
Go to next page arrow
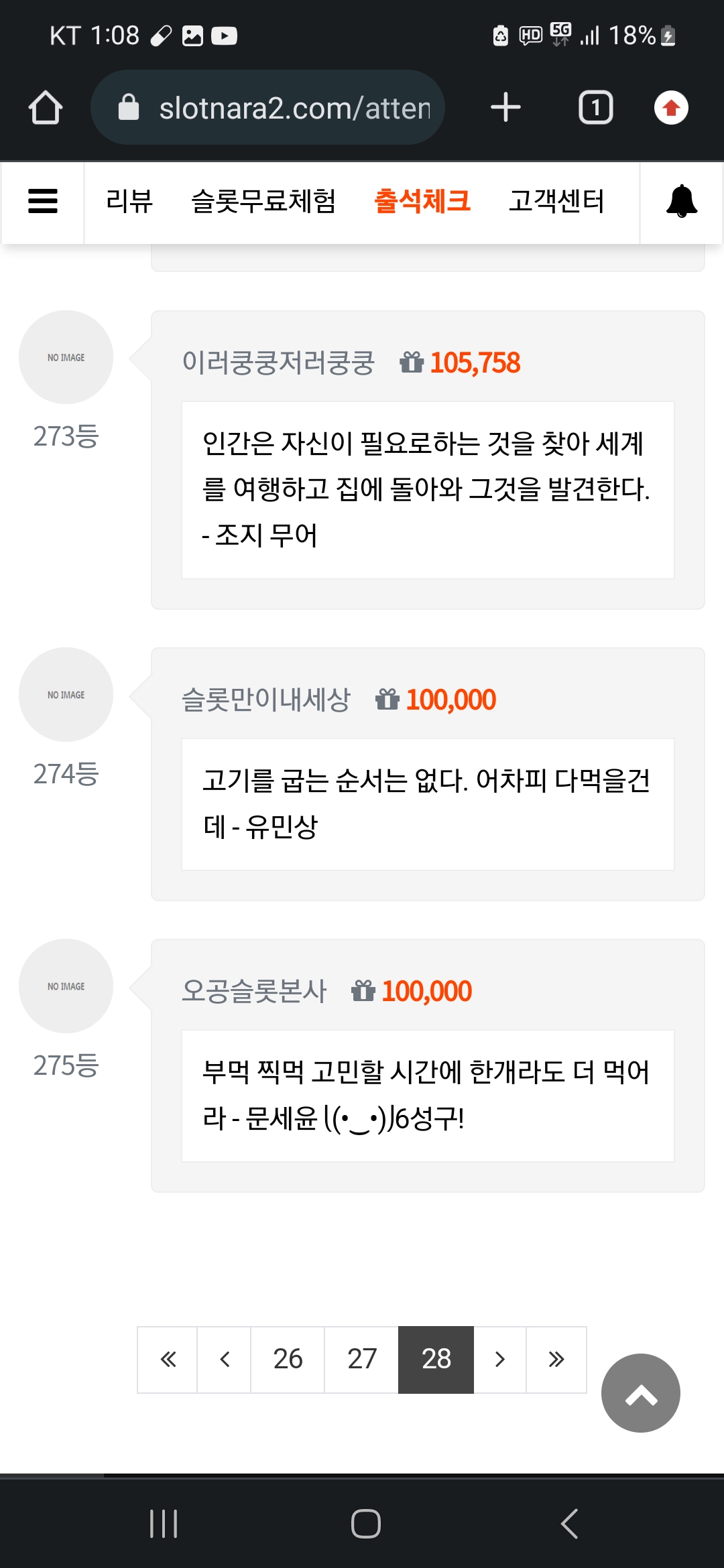pos(500,1360)
